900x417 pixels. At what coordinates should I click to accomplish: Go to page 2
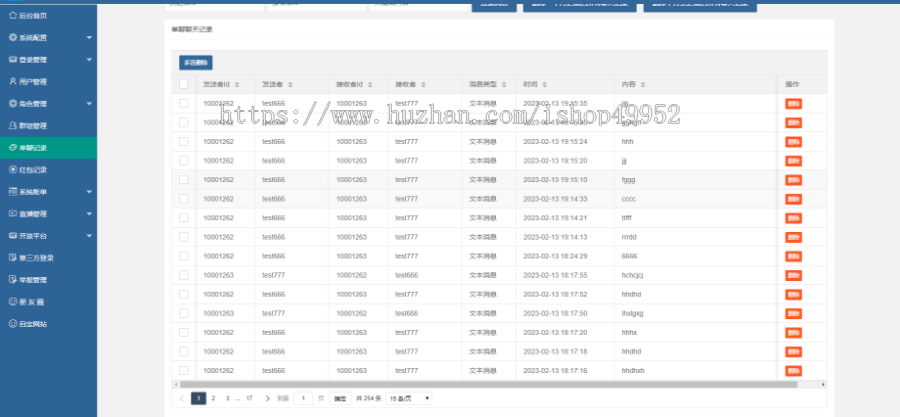(213, 398)
